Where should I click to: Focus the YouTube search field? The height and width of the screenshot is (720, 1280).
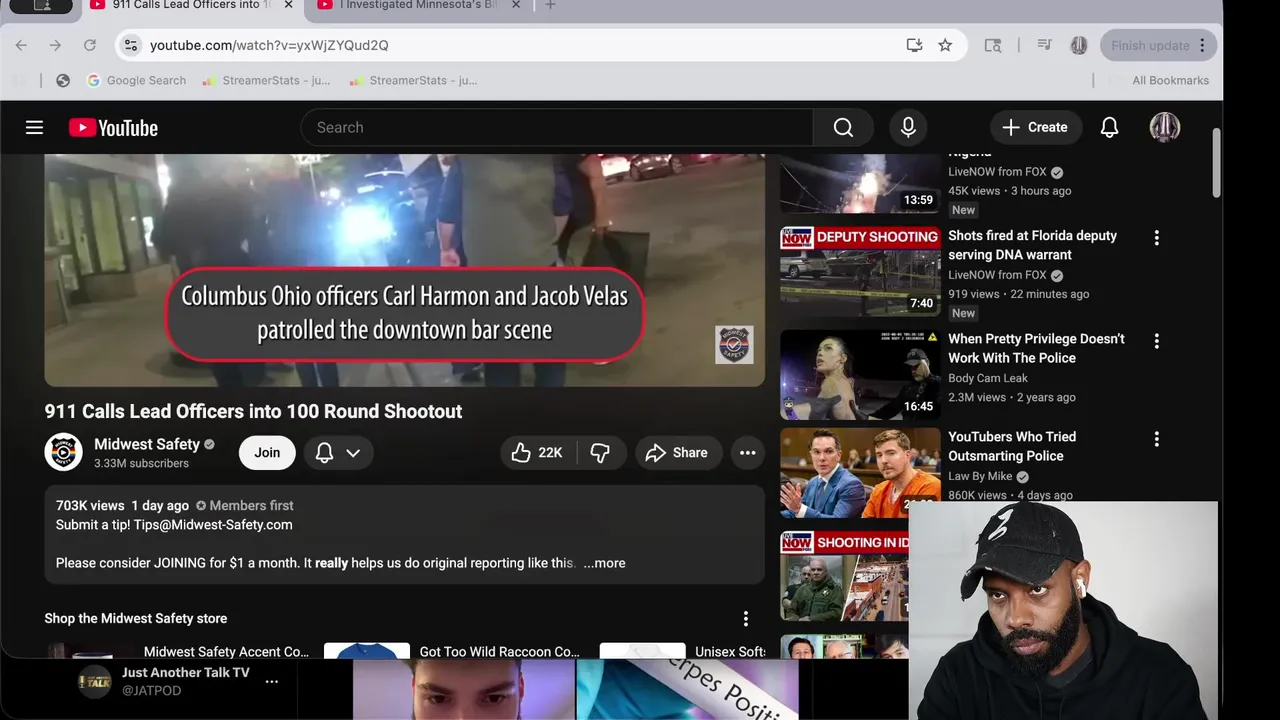(556, 127)
